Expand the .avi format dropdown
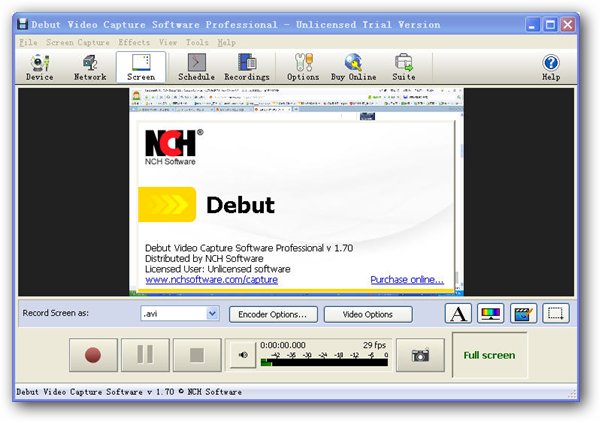The height and width of the screenshot is (422, 600). 212,314
